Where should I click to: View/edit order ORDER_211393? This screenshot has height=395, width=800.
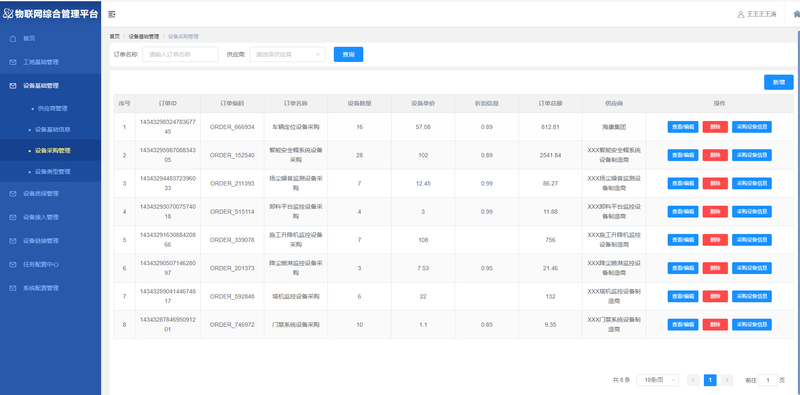pyautogui.click(x=683, y=183)
